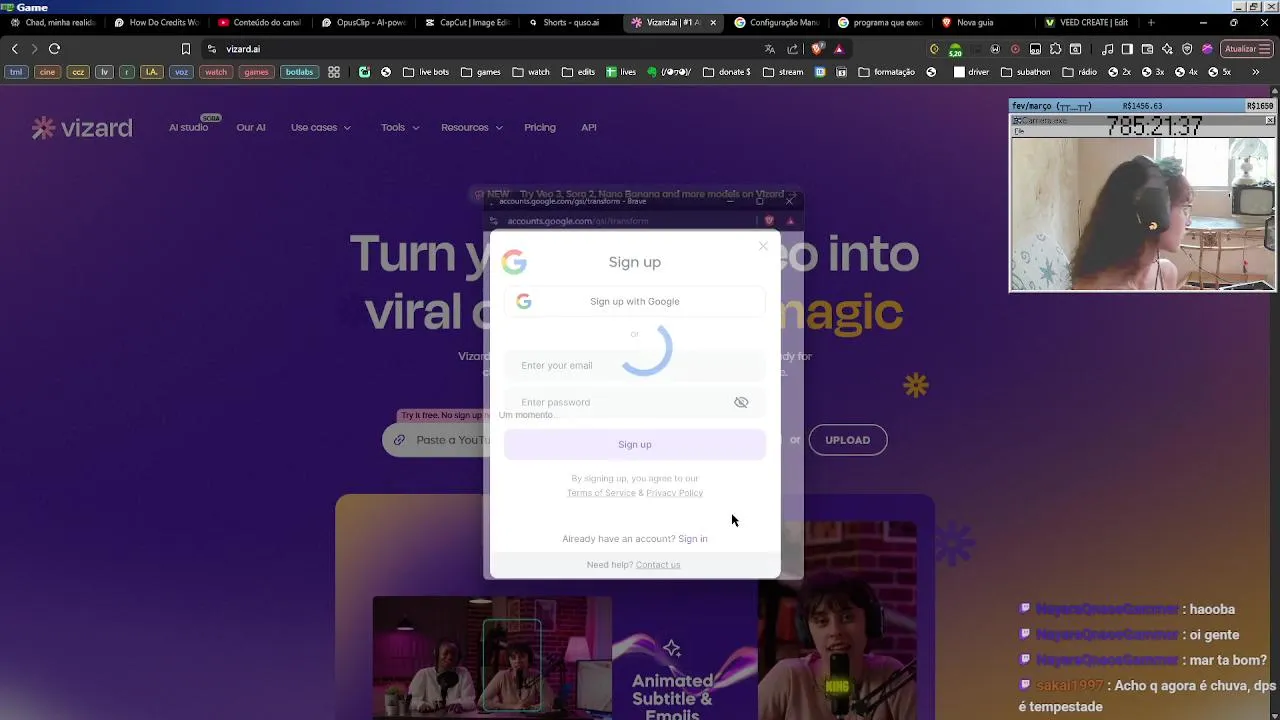
Task: Click the Google logo in sign up dialog
Action: coord(514,262)
